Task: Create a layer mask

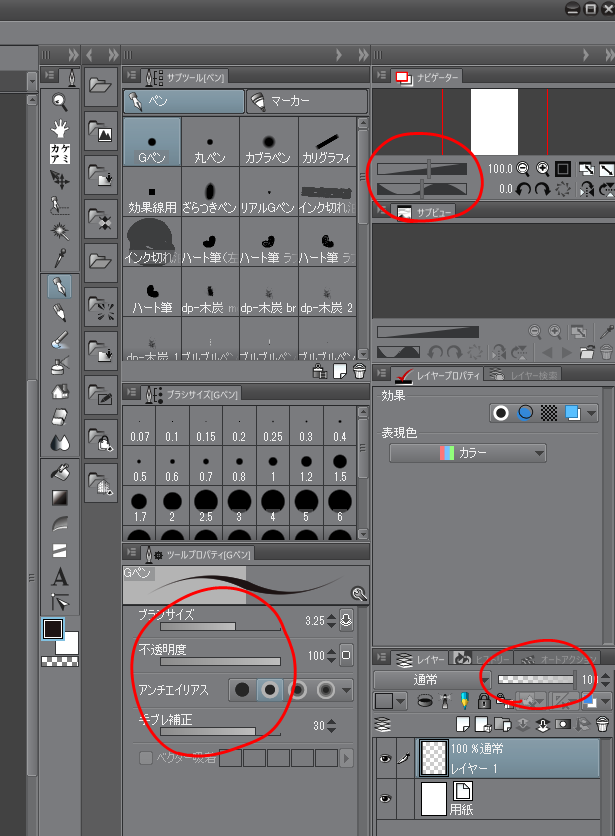Action: point(563,724)
